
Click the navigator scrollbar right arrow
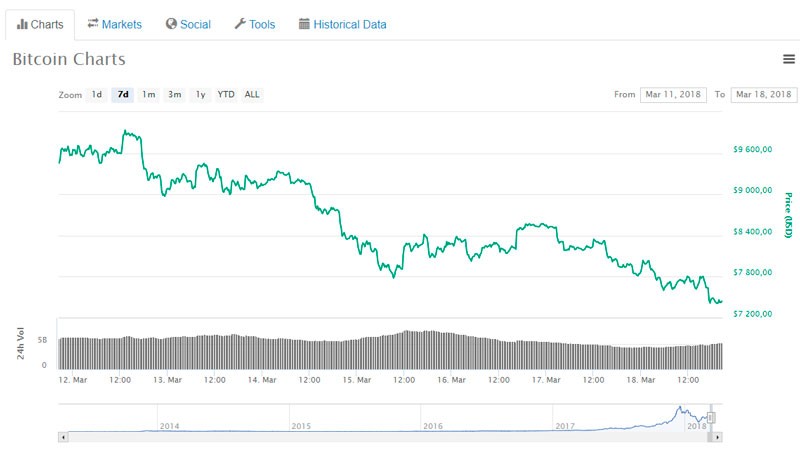point(717,437)
